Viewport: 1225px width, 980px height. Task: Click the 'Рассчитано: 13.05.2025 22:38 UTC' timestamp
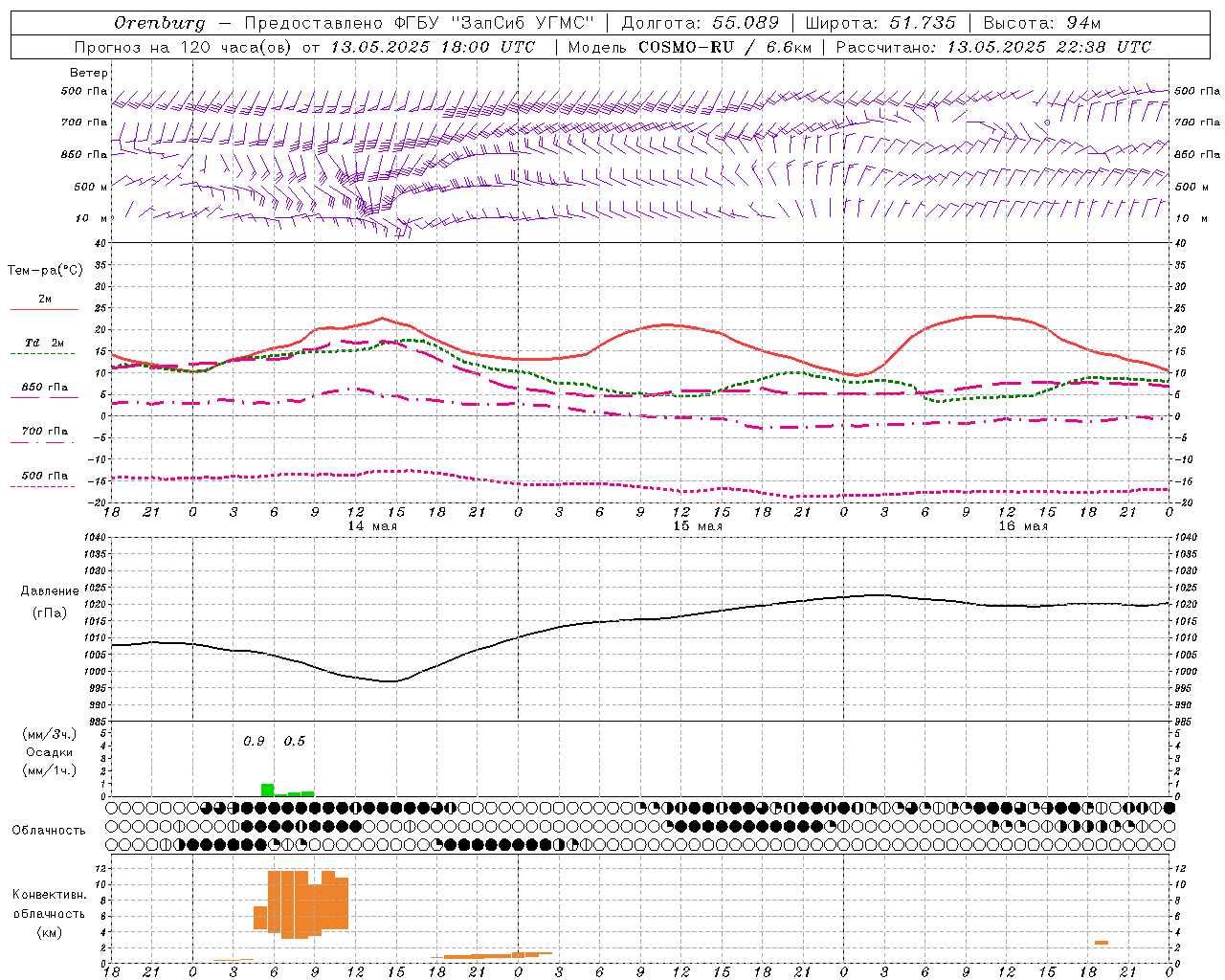(993, 47)
